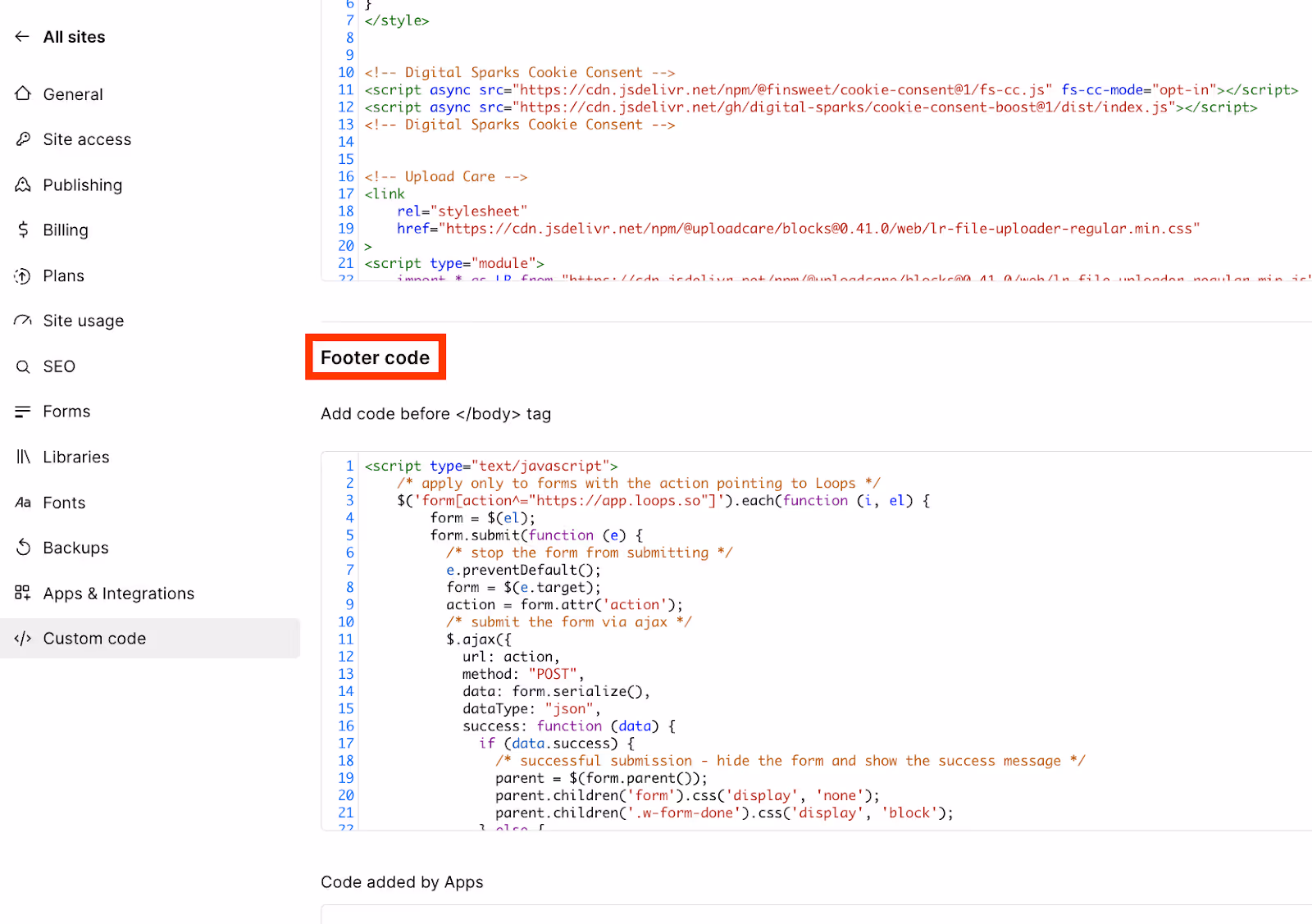Click the 'dataType: "json",' line

point(531,708)
